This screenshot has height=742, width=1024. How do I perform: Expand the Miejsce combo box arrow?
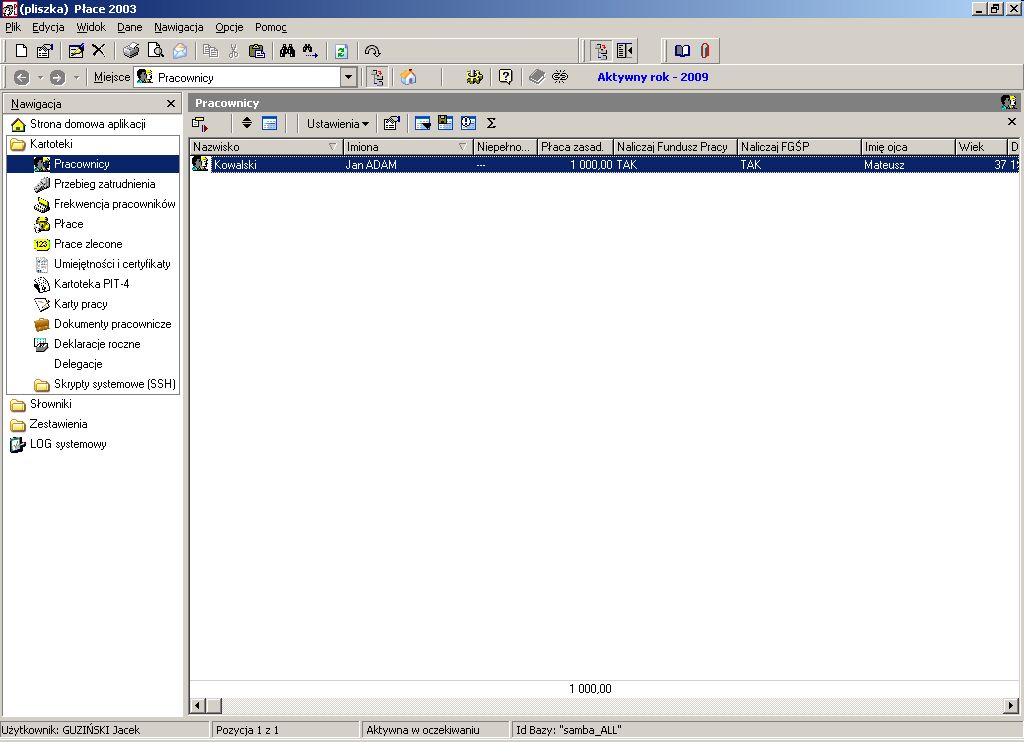[349, 77]
